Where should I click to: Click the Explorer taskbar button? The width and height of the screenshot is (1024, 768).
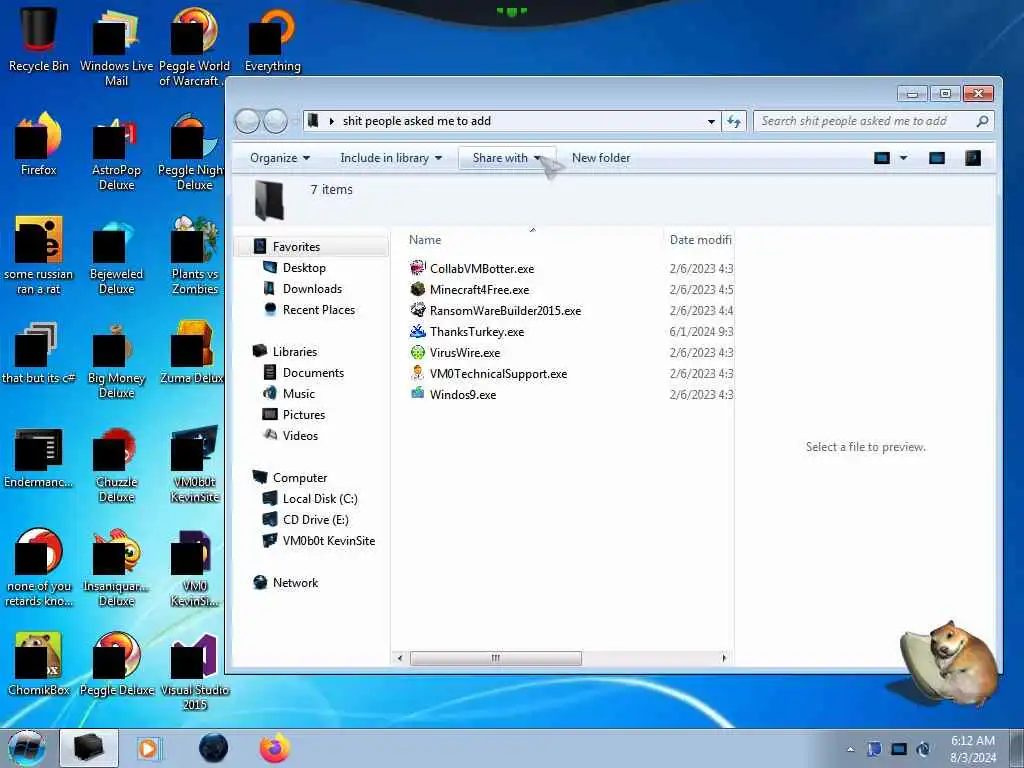89,748
